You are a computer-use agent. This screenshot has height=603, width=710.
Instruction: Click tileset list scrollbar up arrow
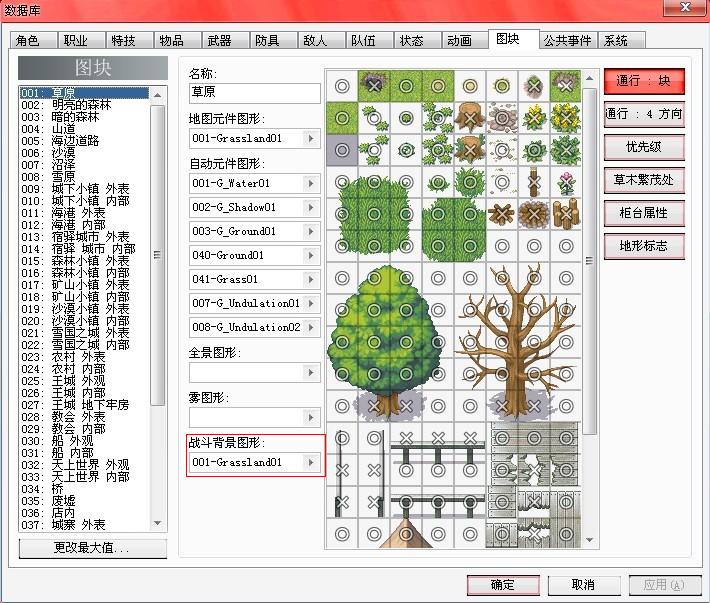coord(158,95)
